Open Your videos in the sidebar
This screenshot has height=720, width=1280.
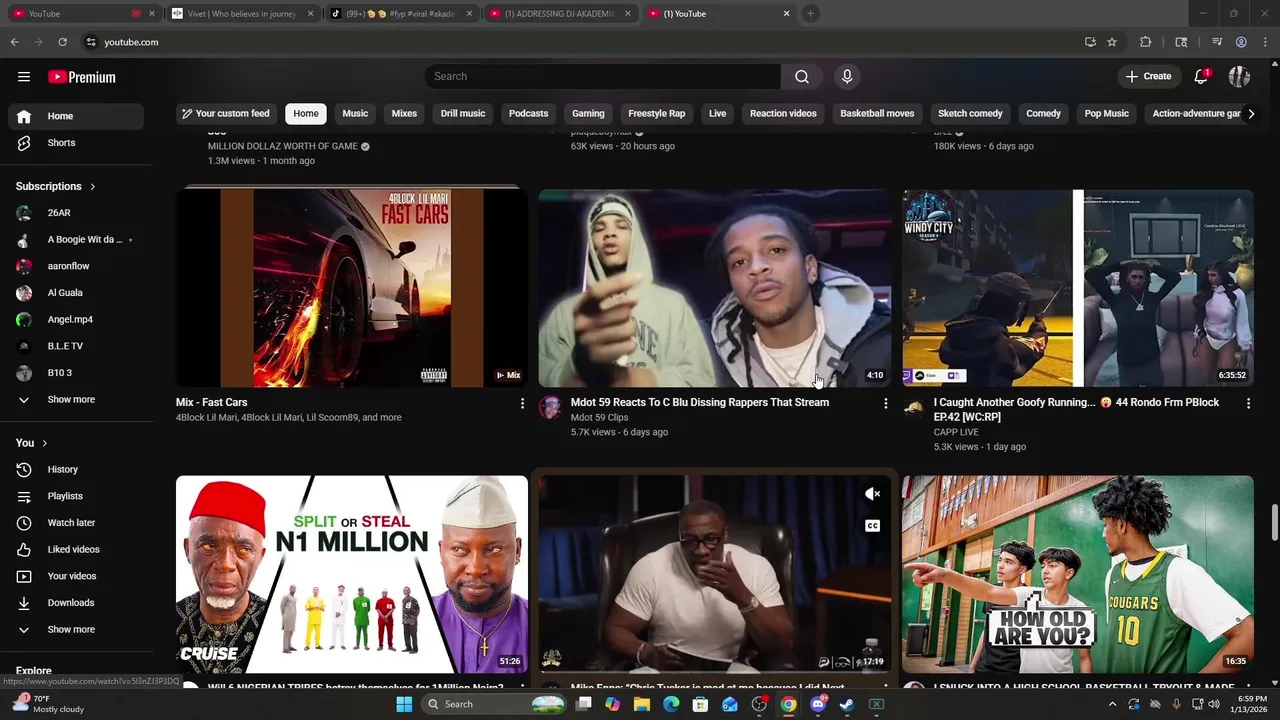[76, 576]
